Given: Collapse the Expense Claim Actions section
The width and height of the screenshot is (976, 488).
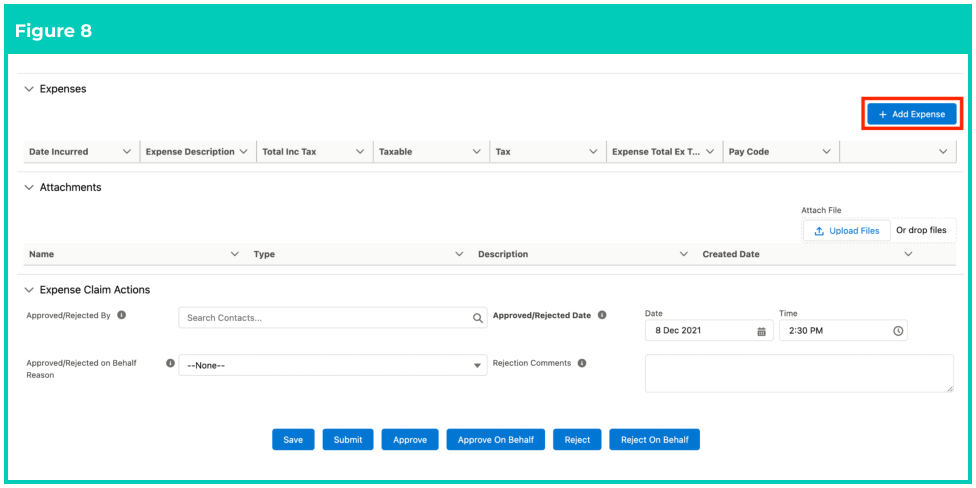Looking at the screenshot, I should 29,290.
